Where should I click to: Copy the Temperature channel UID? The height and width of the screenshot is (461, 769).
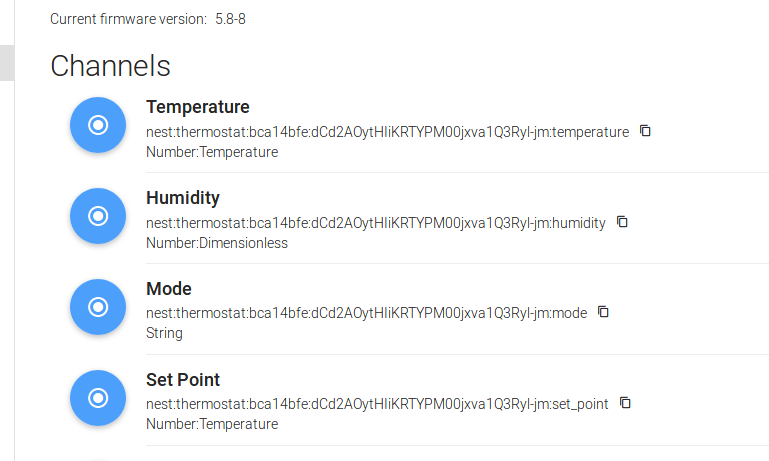click(x=645, y=131)
